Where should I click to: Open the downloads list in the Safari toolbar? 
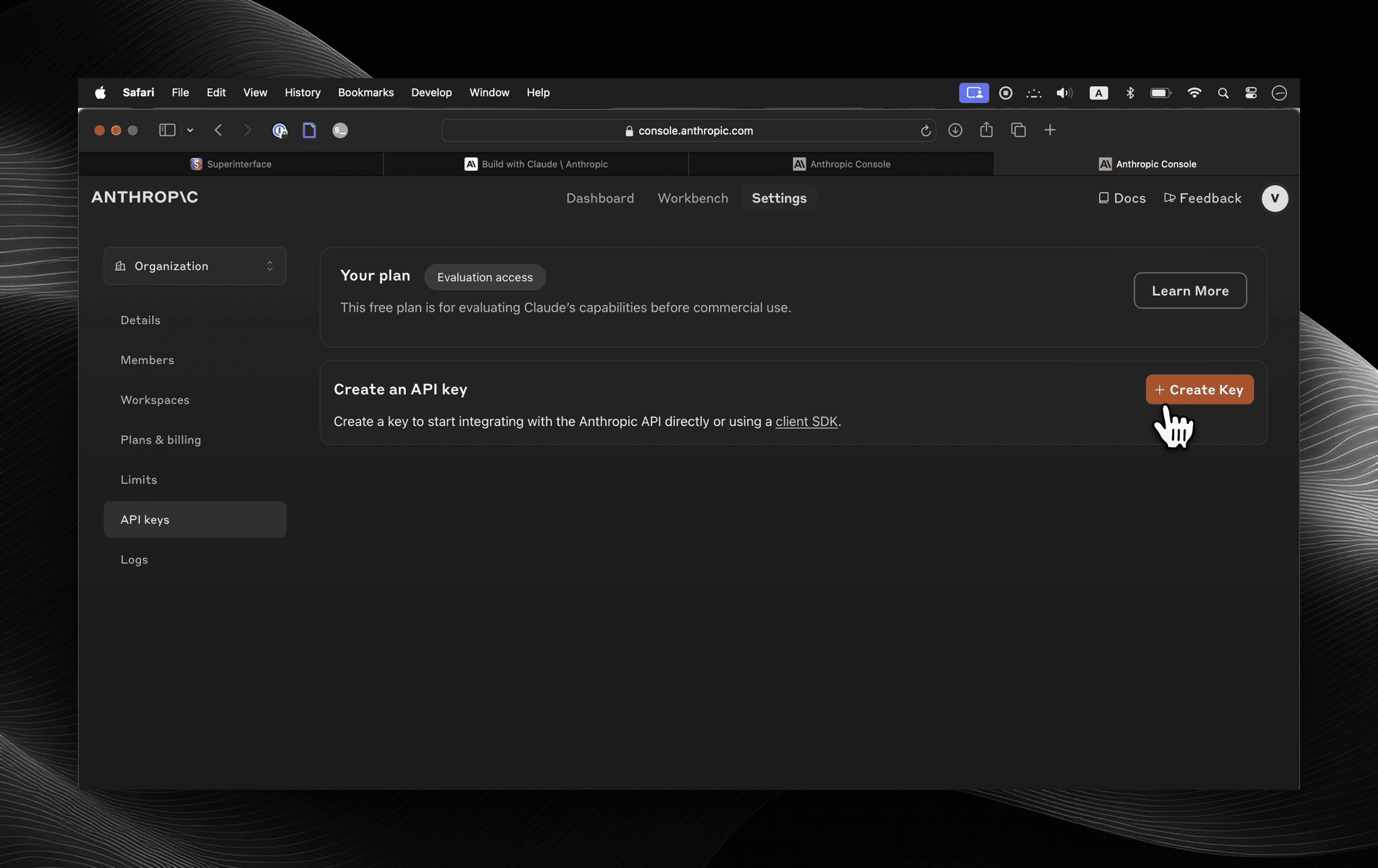pos(955,130)
